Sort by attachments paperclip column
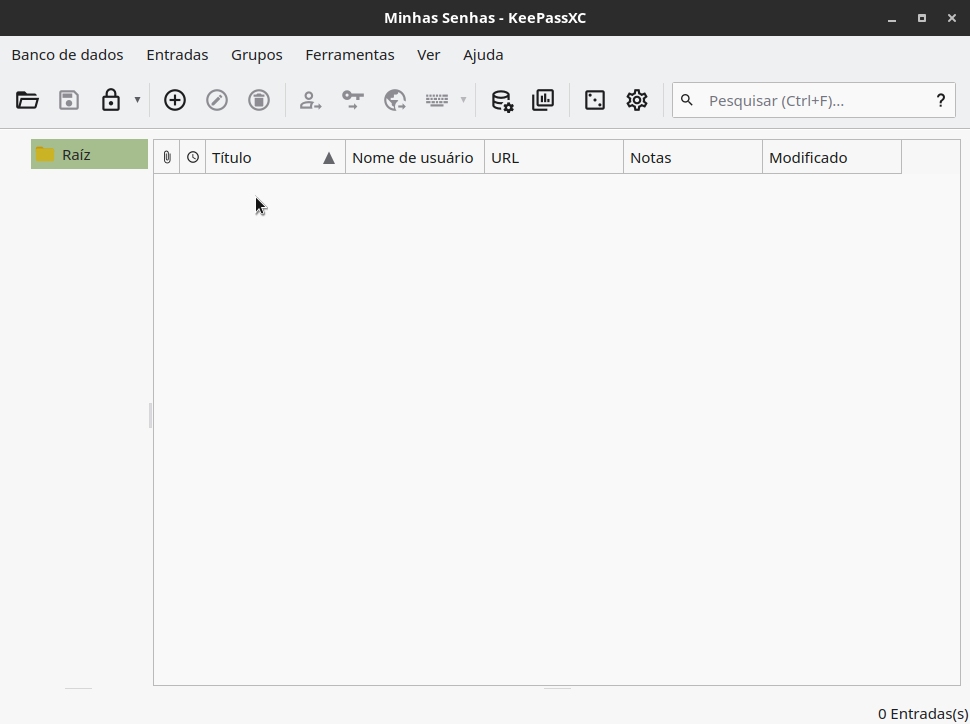 click(166, 157)
